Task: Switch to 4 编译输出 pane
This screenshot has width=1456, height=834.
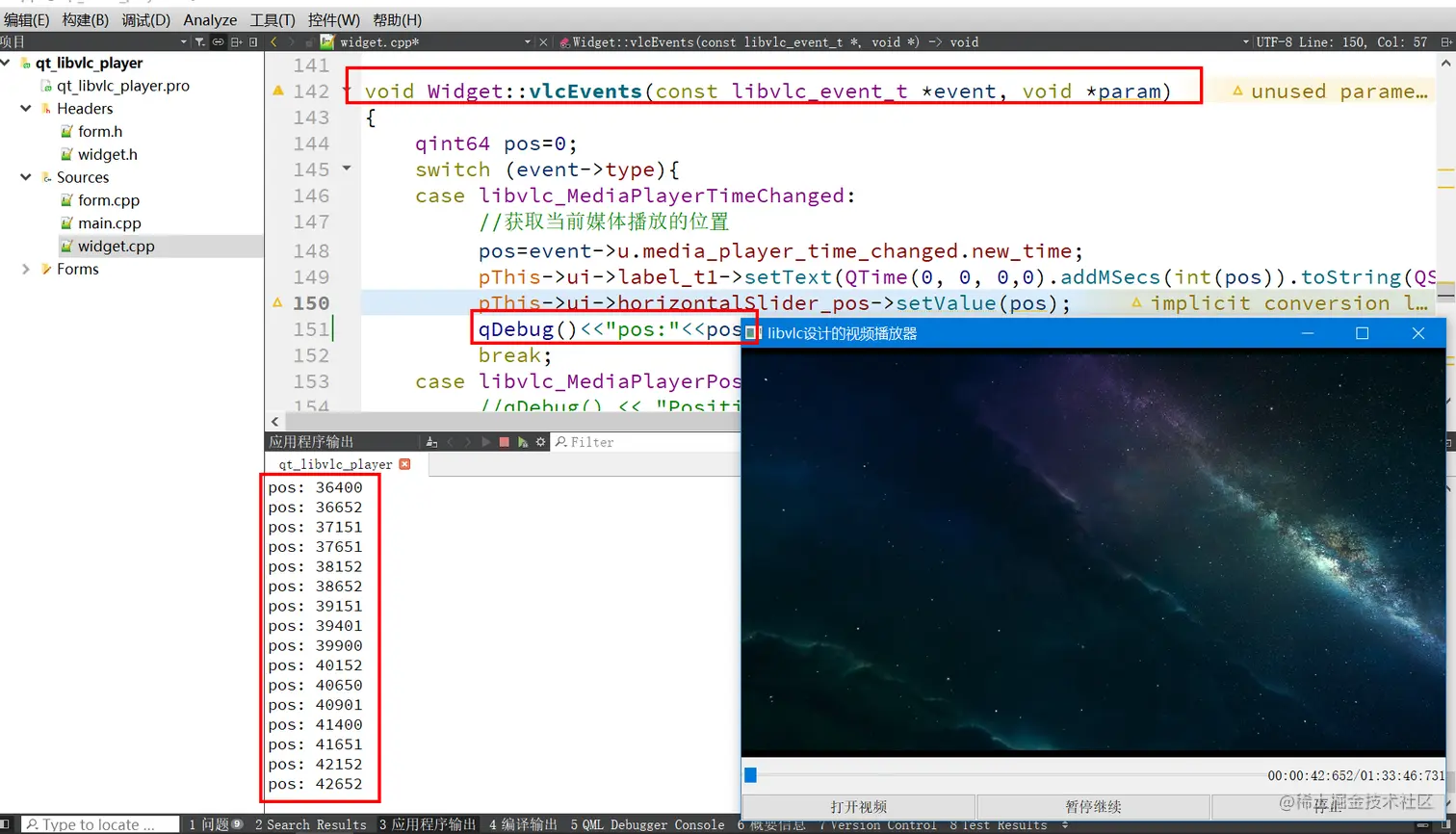Action: point(523,825)
